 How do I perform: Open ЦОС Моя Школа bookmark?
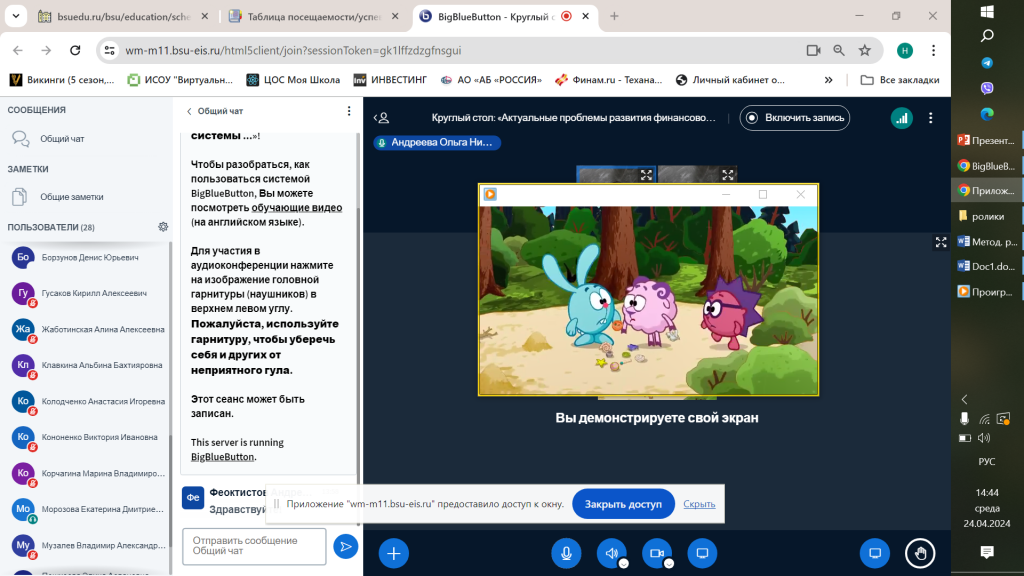[x=293, y=80]
